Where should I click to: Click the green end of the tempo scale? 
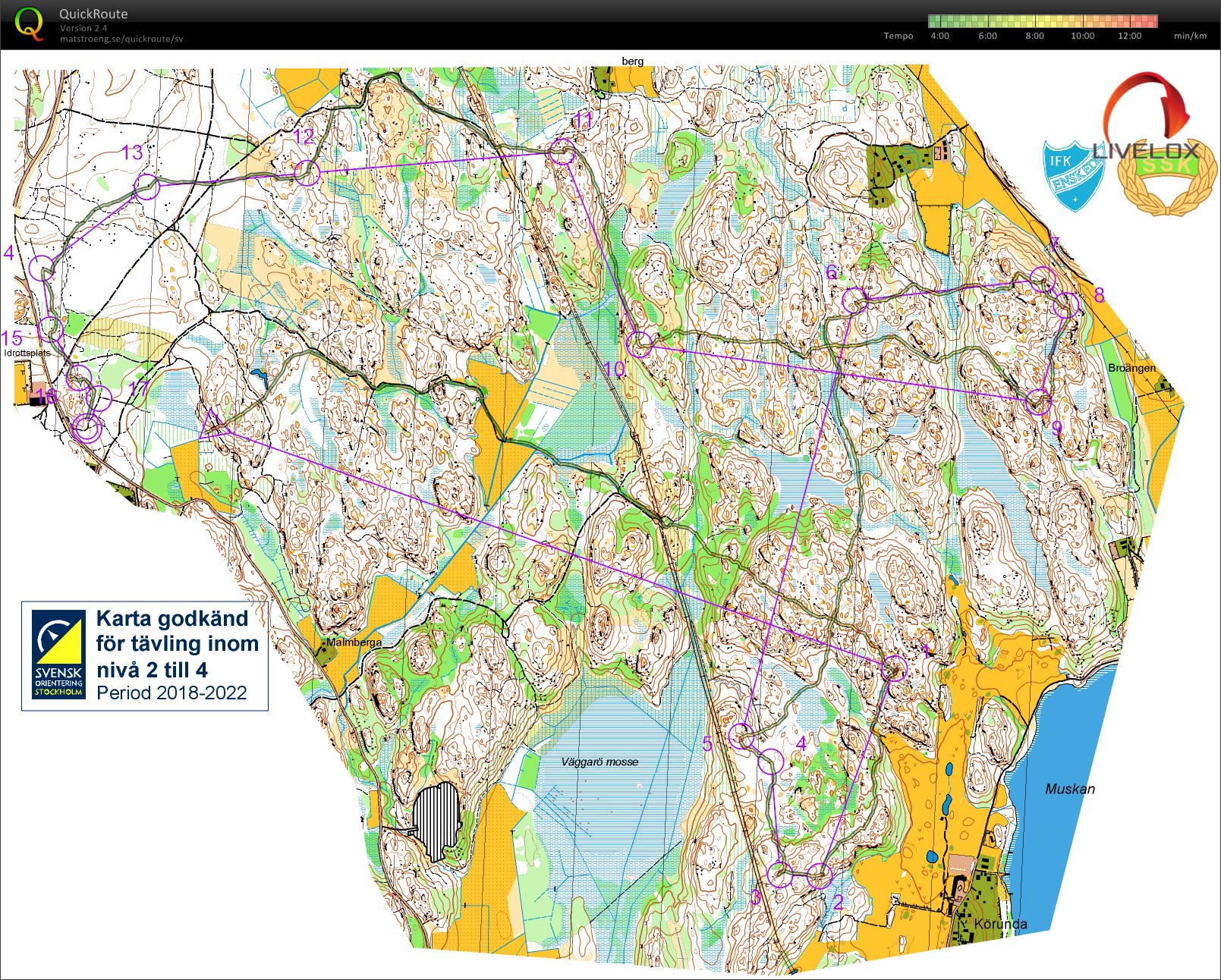point(935,21)
